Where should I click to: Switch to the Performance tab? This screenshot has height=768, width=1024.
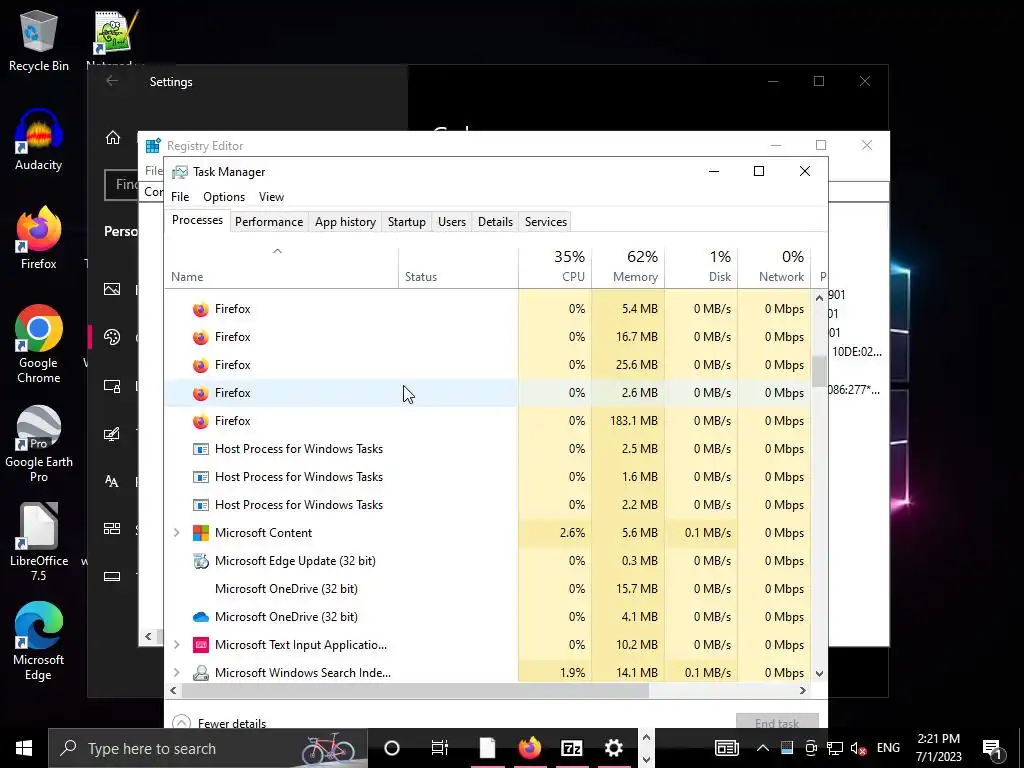[x=269, y=222]
